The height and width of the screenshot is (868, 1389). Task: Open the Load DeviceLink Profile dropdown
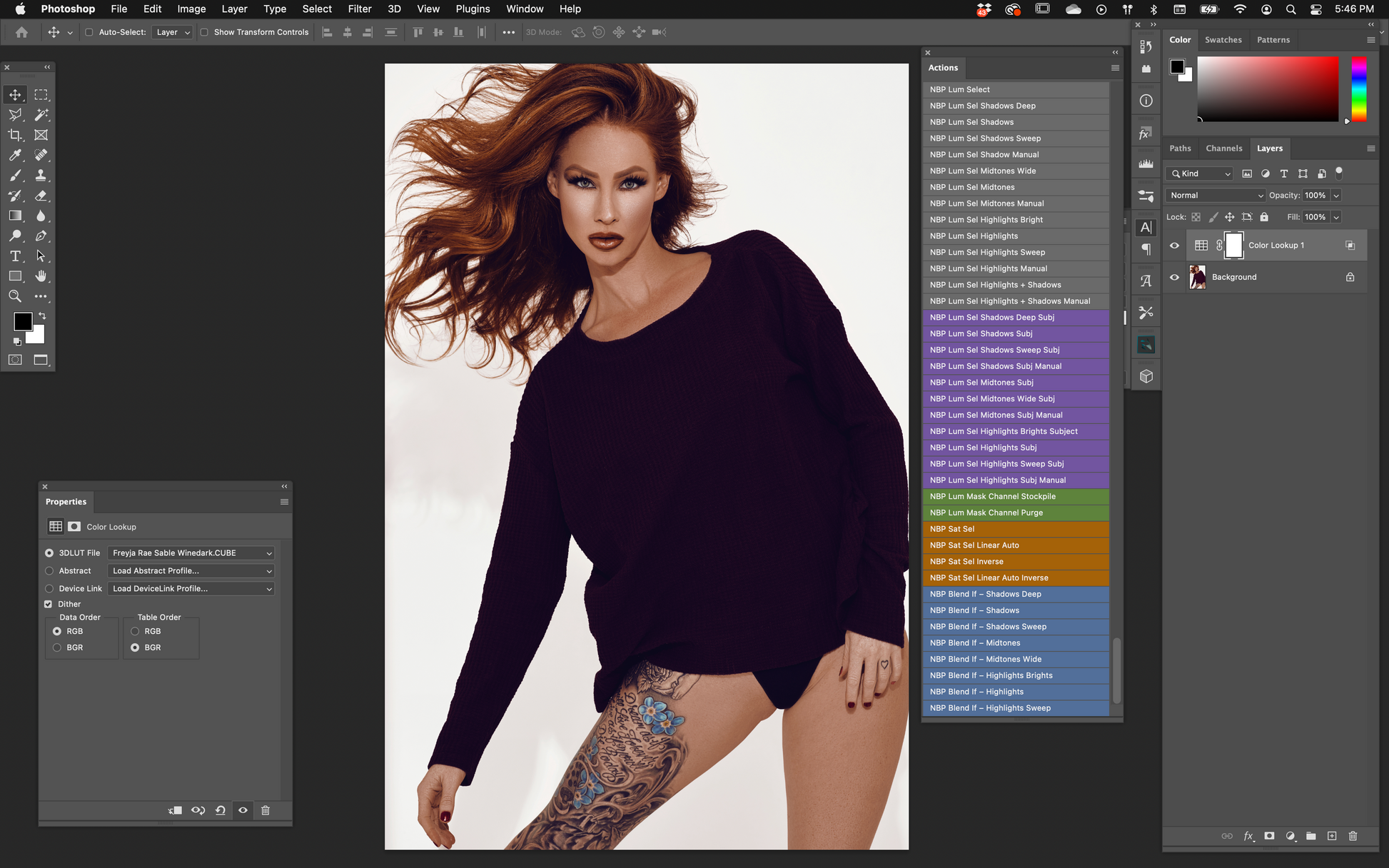[x=191, y=589]
